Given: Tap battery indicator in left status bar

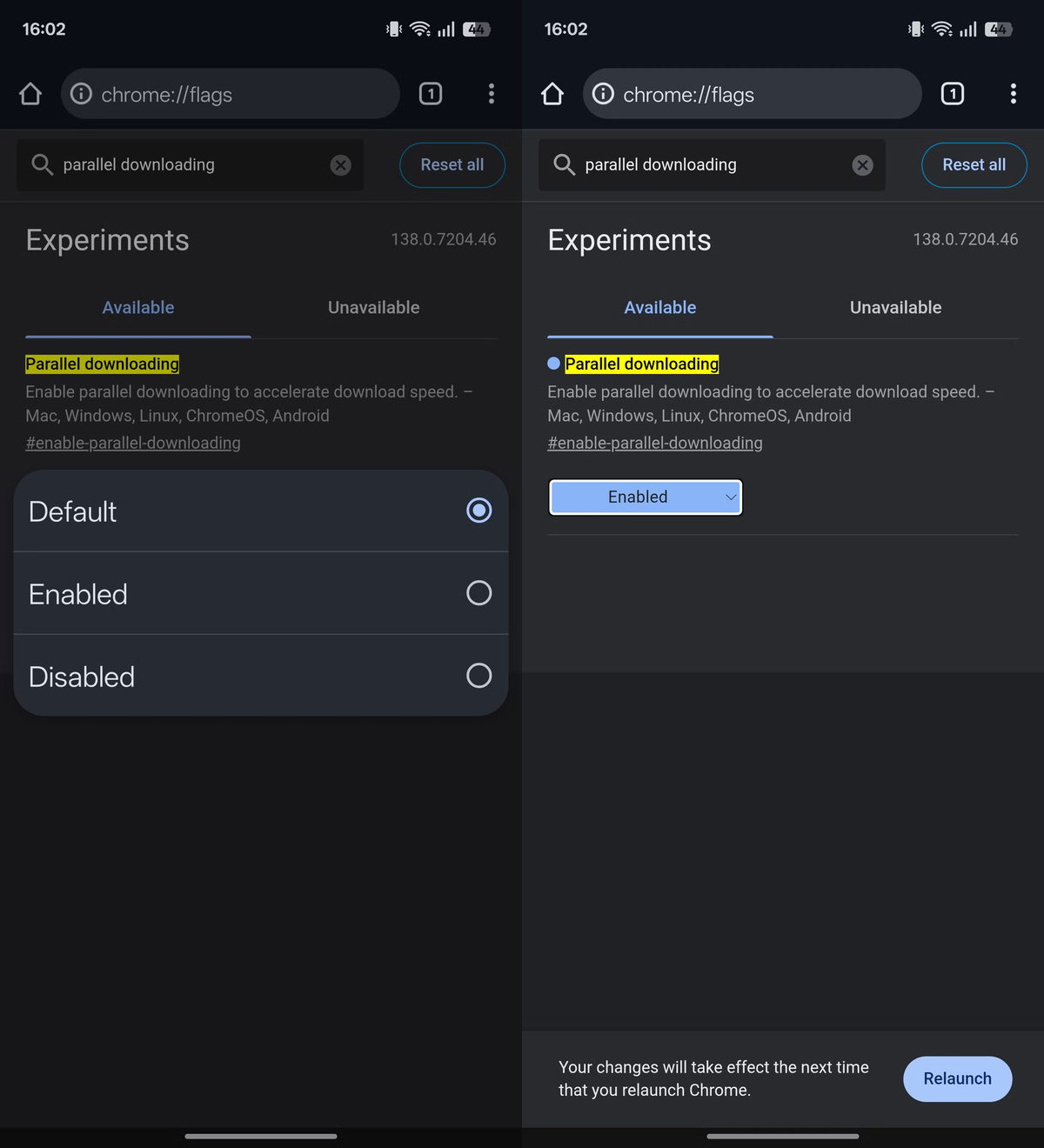Looking at the screenshot, I should point(477,30).
